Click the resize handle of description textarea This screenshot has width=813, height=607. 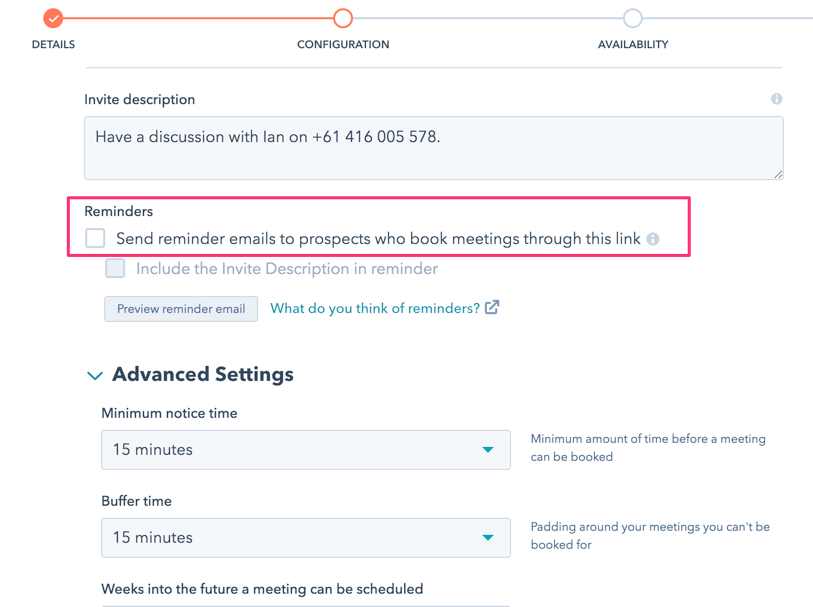[x=778, y=174]
